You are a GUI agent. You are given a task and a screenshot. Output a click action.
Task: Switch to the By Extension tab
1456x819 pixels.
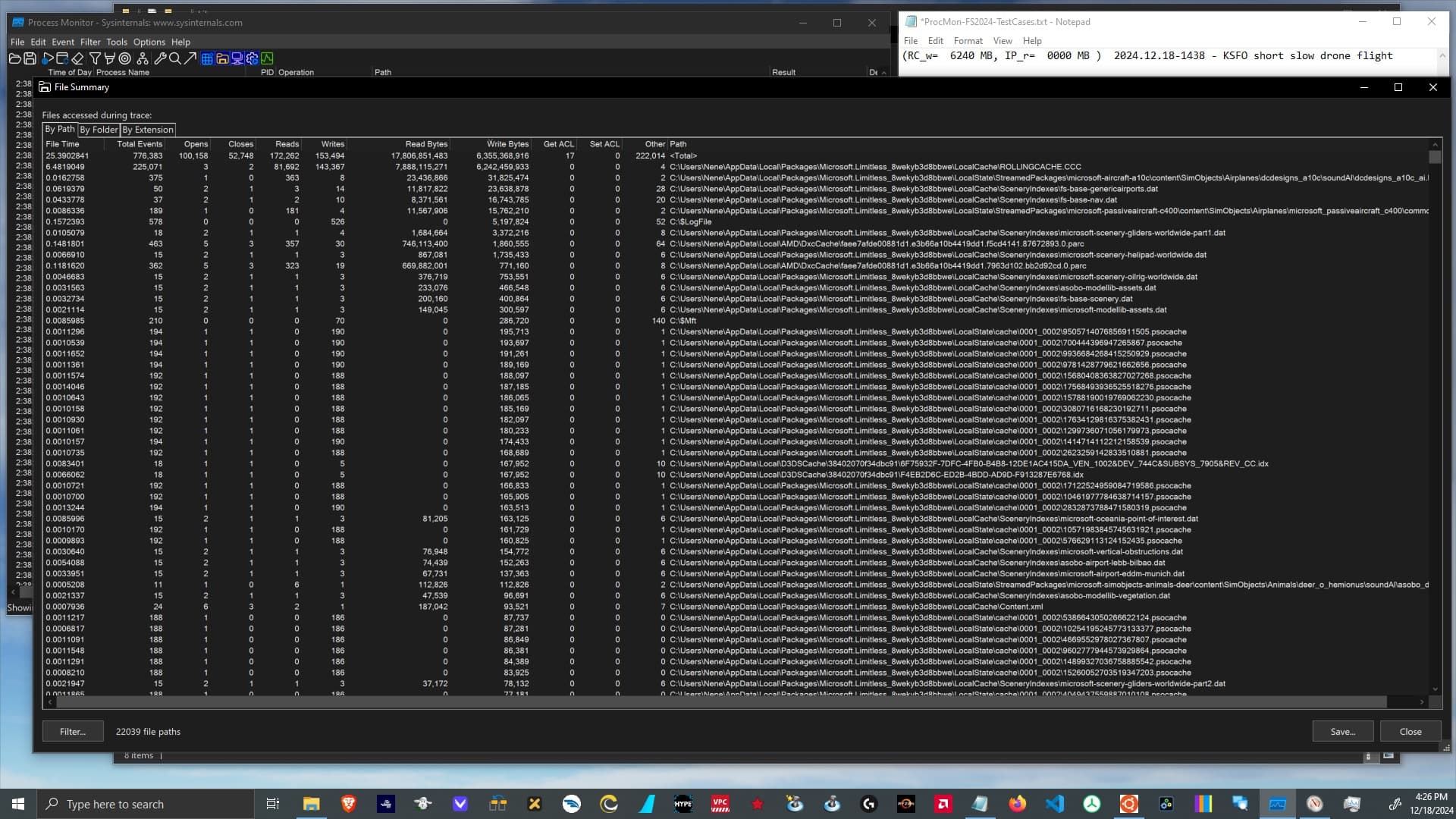tap(148, 130)
